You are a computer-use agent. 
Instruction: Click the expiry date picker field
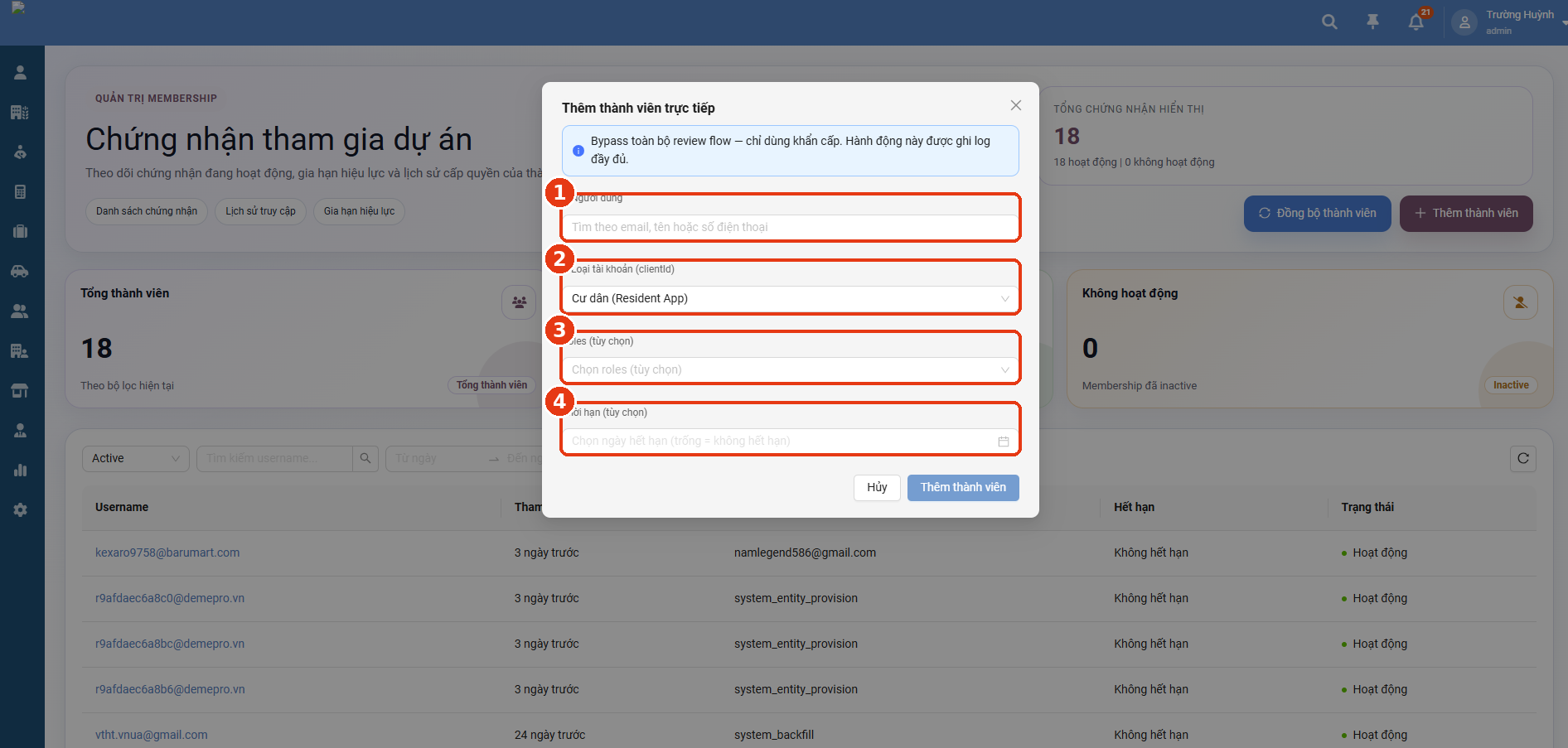point(791,441)
